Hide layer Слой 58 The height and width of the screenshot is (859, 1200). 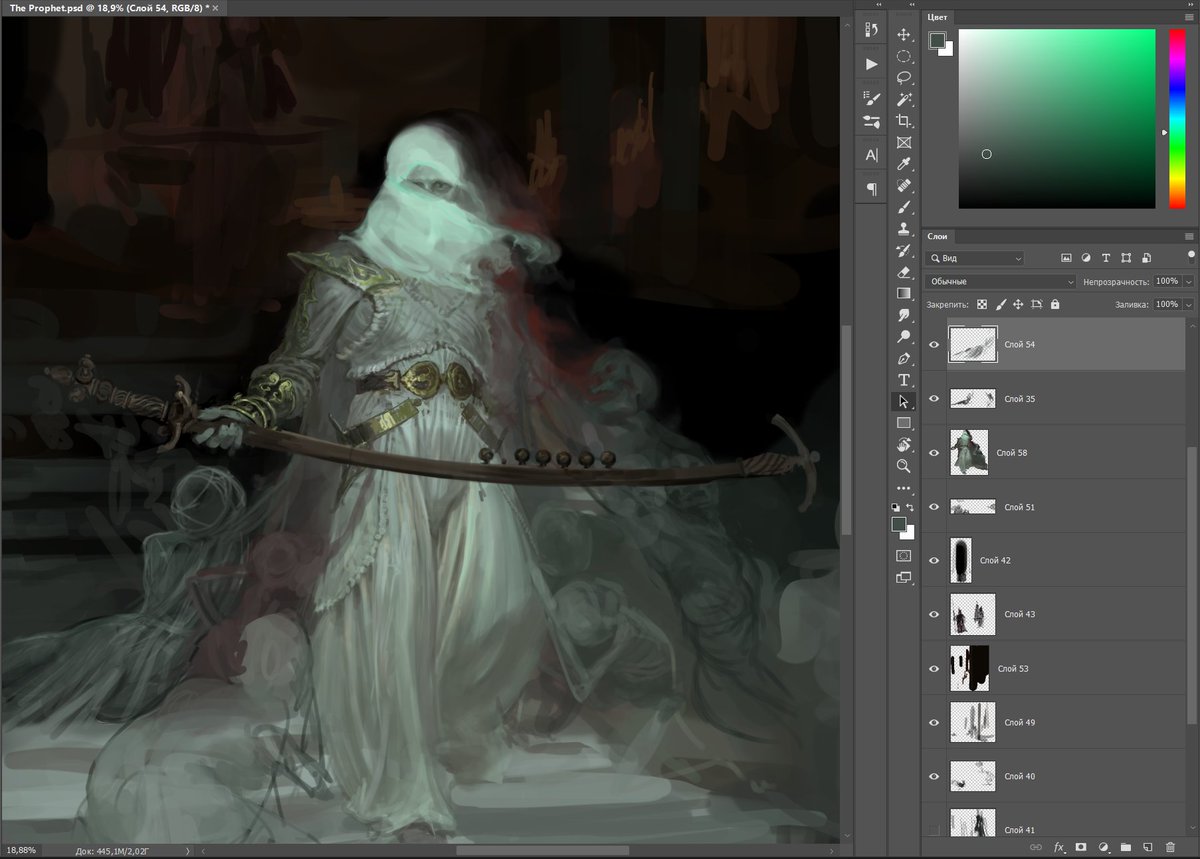pos(934,453)
